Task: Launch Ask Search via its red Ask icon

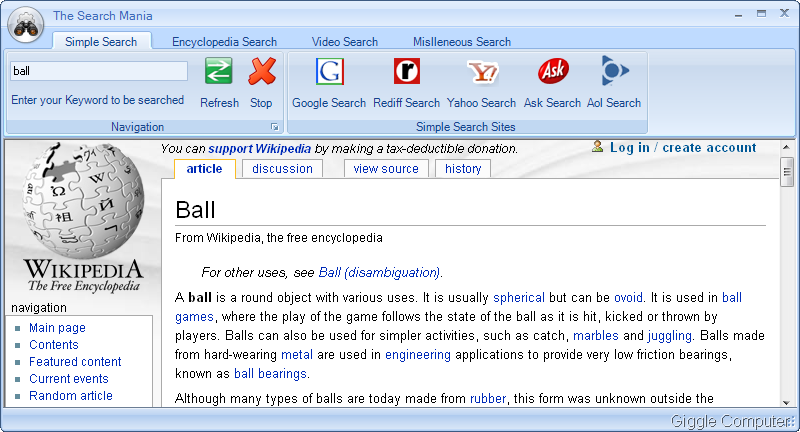Action: [x=553, y=71]
